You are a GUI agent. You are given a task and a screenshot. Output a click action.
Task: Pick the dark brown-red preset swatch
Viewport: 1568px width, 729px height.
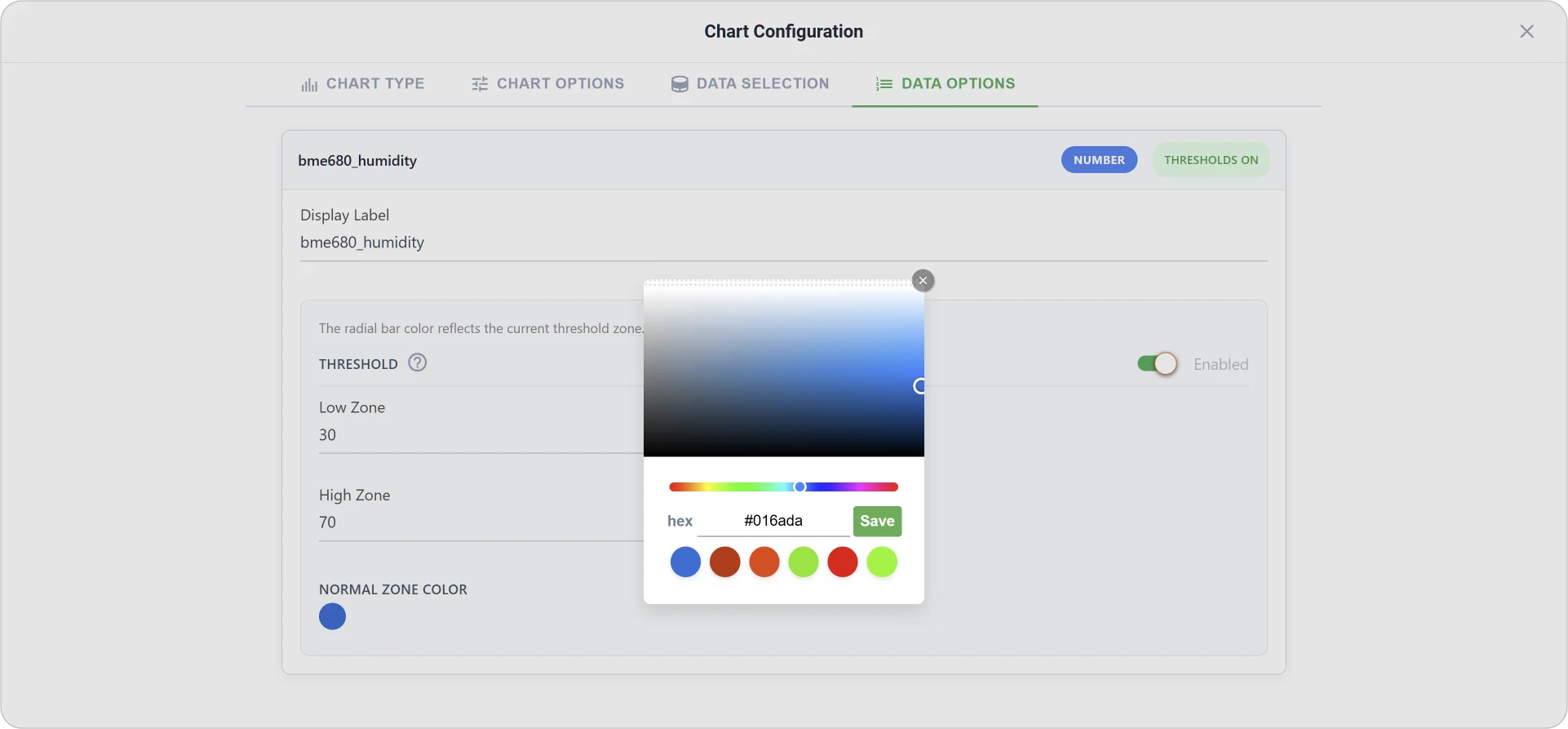pos(724,562)
